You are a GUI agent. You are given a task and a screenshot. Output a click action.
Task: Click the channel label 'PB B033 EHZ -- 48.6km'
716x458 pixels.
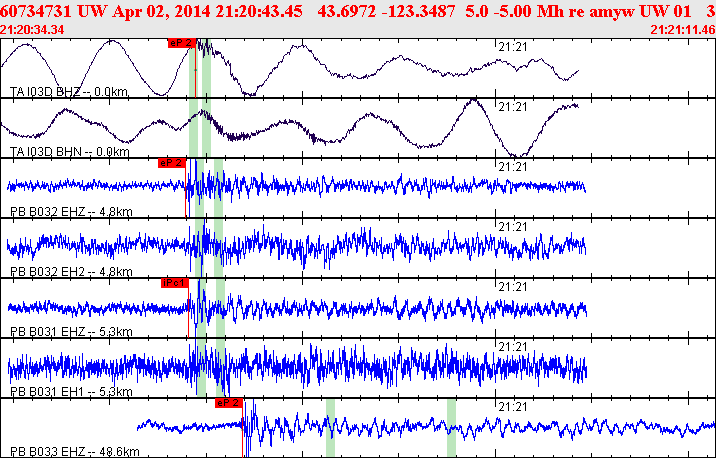pyautogui.click(x=75, y=452)
